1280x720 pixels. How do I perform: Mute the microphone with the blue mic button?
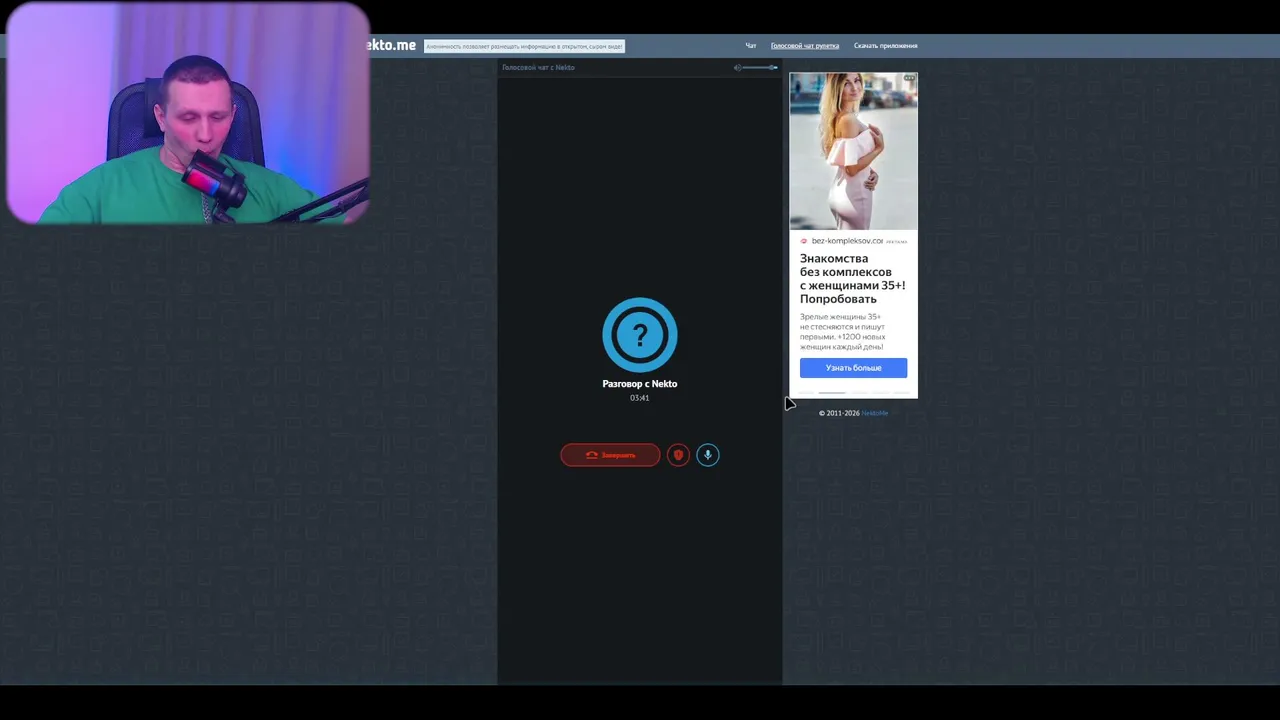(x=707, y=455)
